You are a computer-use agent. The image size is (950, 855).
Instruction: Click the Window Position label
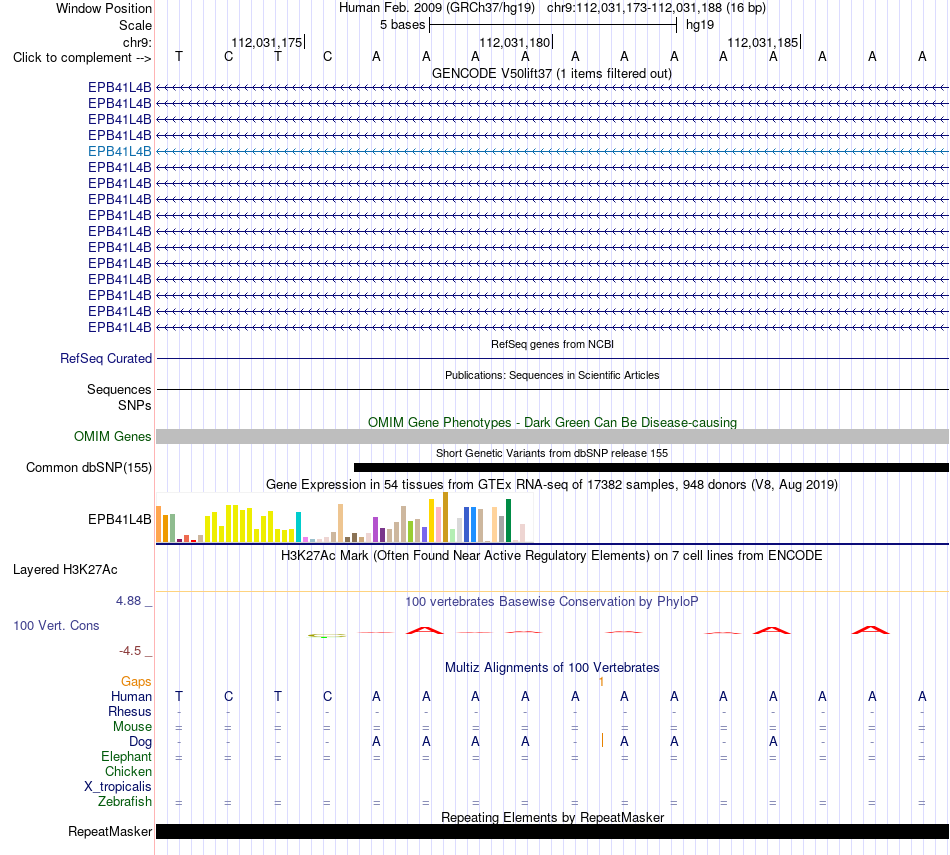104,8
